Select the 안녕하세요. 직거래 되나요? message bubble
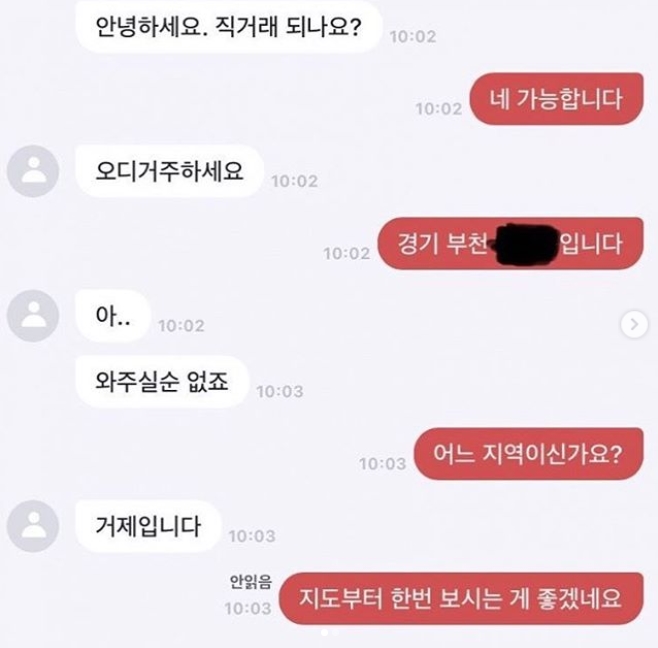658x648 pixels. click(x=229, y=27)
